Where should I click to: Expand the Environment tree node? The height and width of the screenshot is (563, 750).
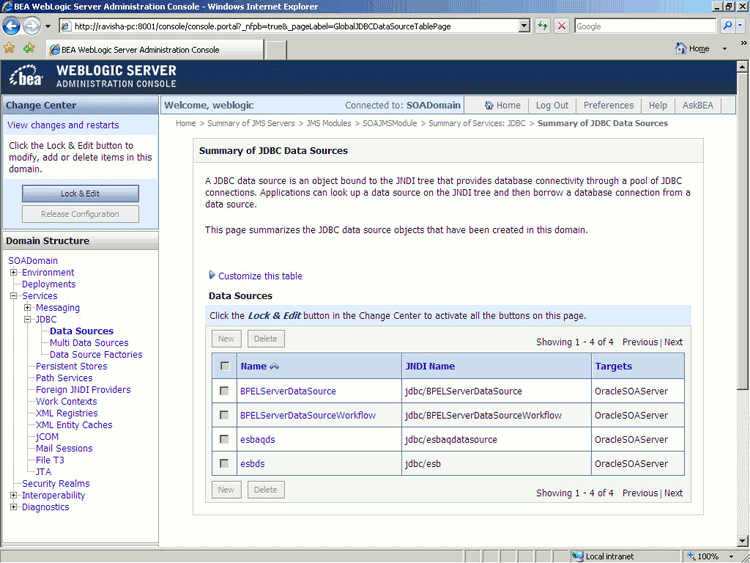click(x=13, y=272)
